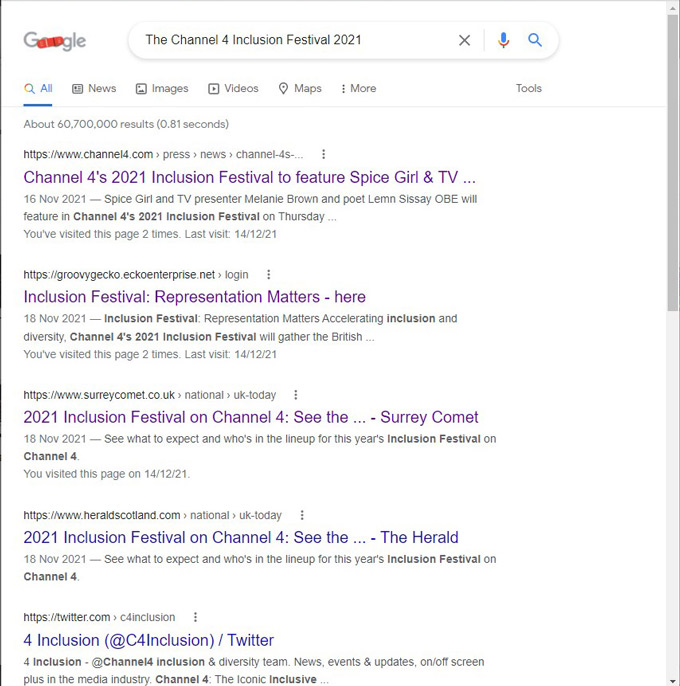Click the heraldscotland.com URL breadcrumb
This screenshot has width=680, height=686.
[152, 515]
